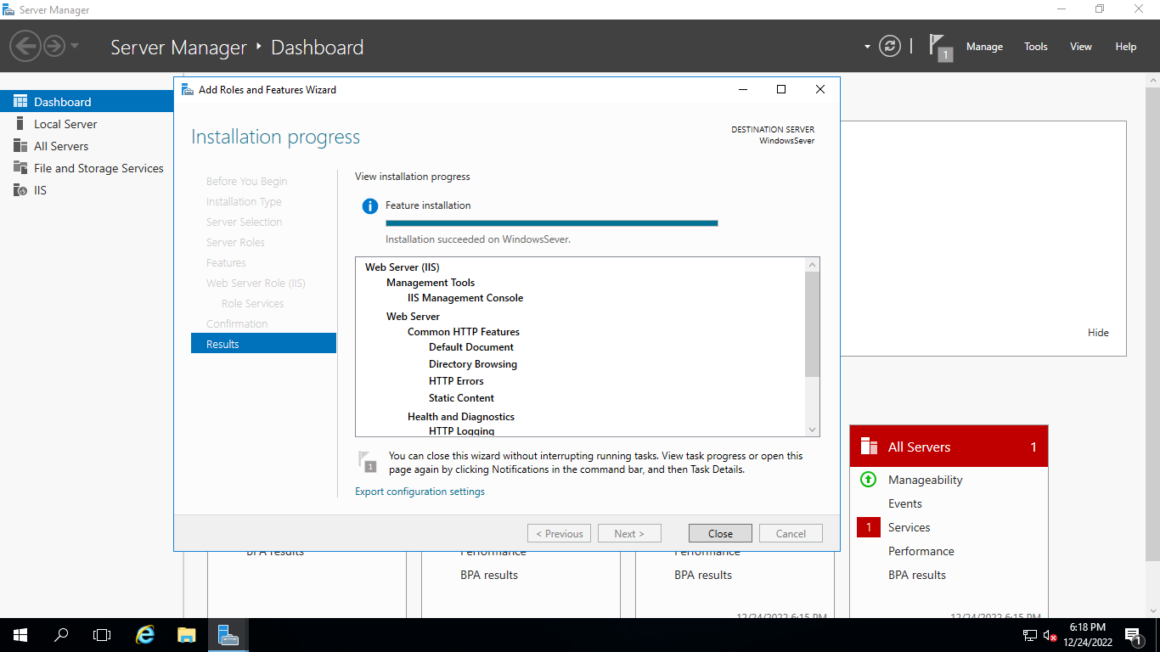Screen dimensions: 1160x652
Task: Open the Dashboard page in Server Manager sidebar
Action: (x=60, y=101)
